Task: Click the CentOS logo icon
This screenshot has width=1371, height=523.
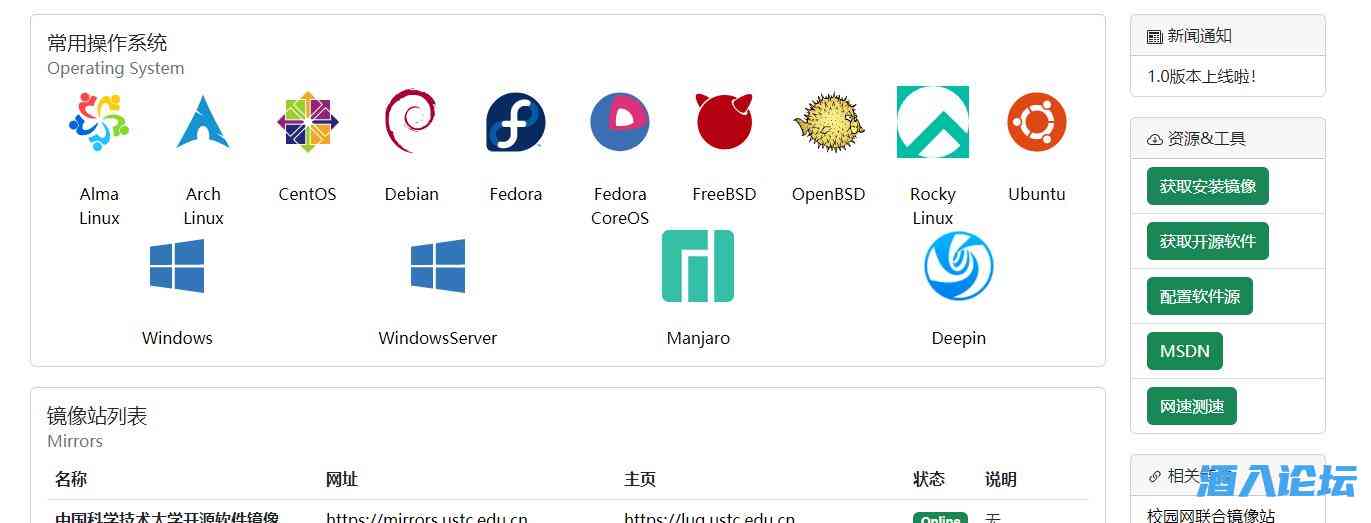Action: [307, 122]
